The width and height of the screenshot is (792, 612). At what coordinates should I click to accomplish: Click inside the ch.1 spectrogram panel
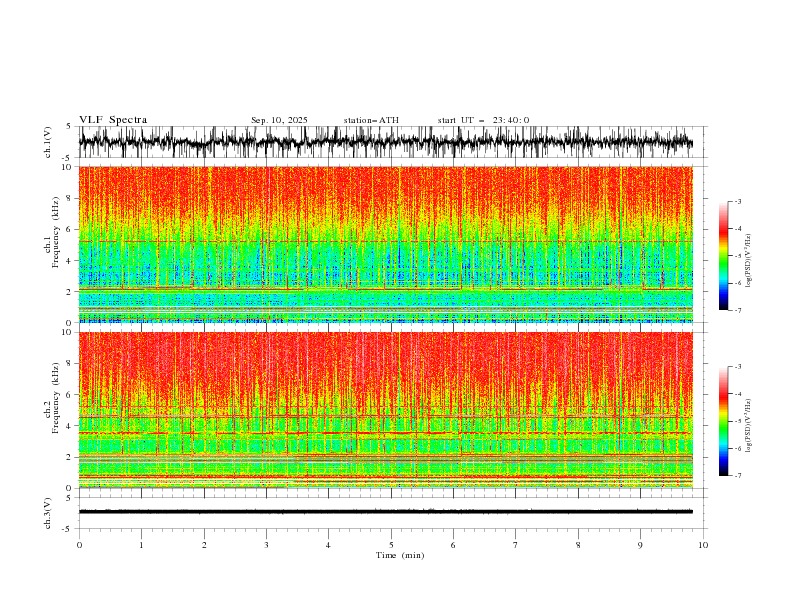click(385, 244)
